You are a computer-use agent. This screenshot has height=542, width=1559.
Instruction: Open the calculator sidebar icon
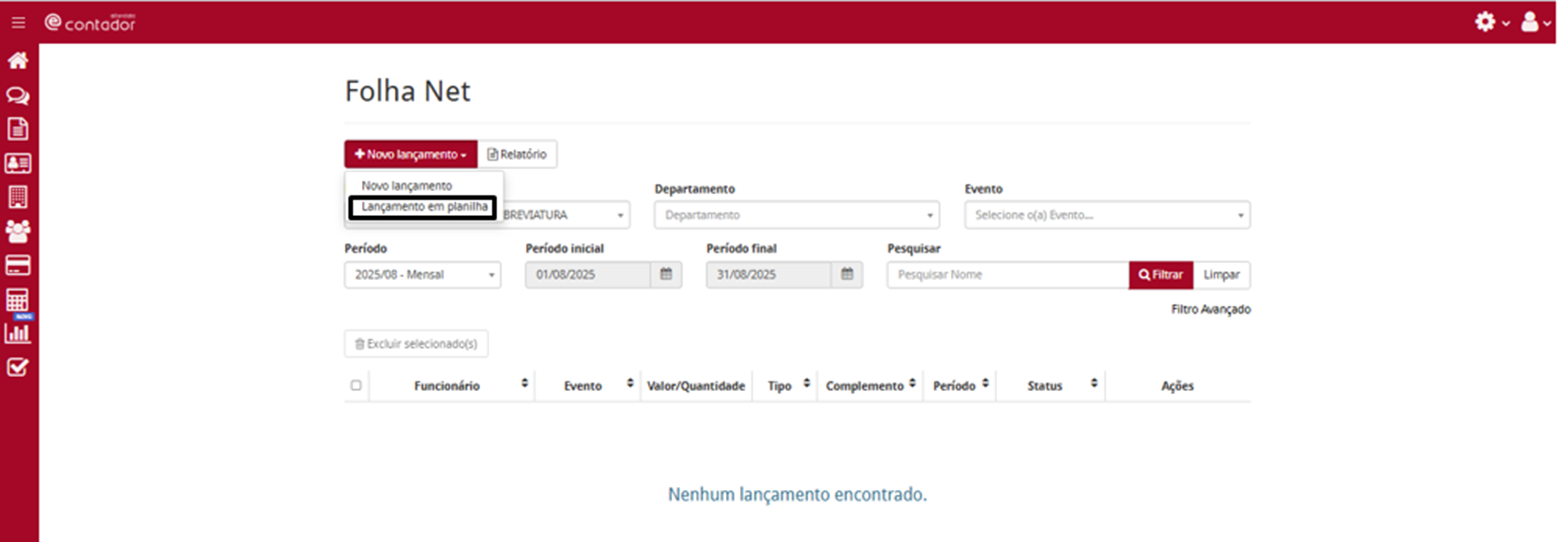coord(18,300)
